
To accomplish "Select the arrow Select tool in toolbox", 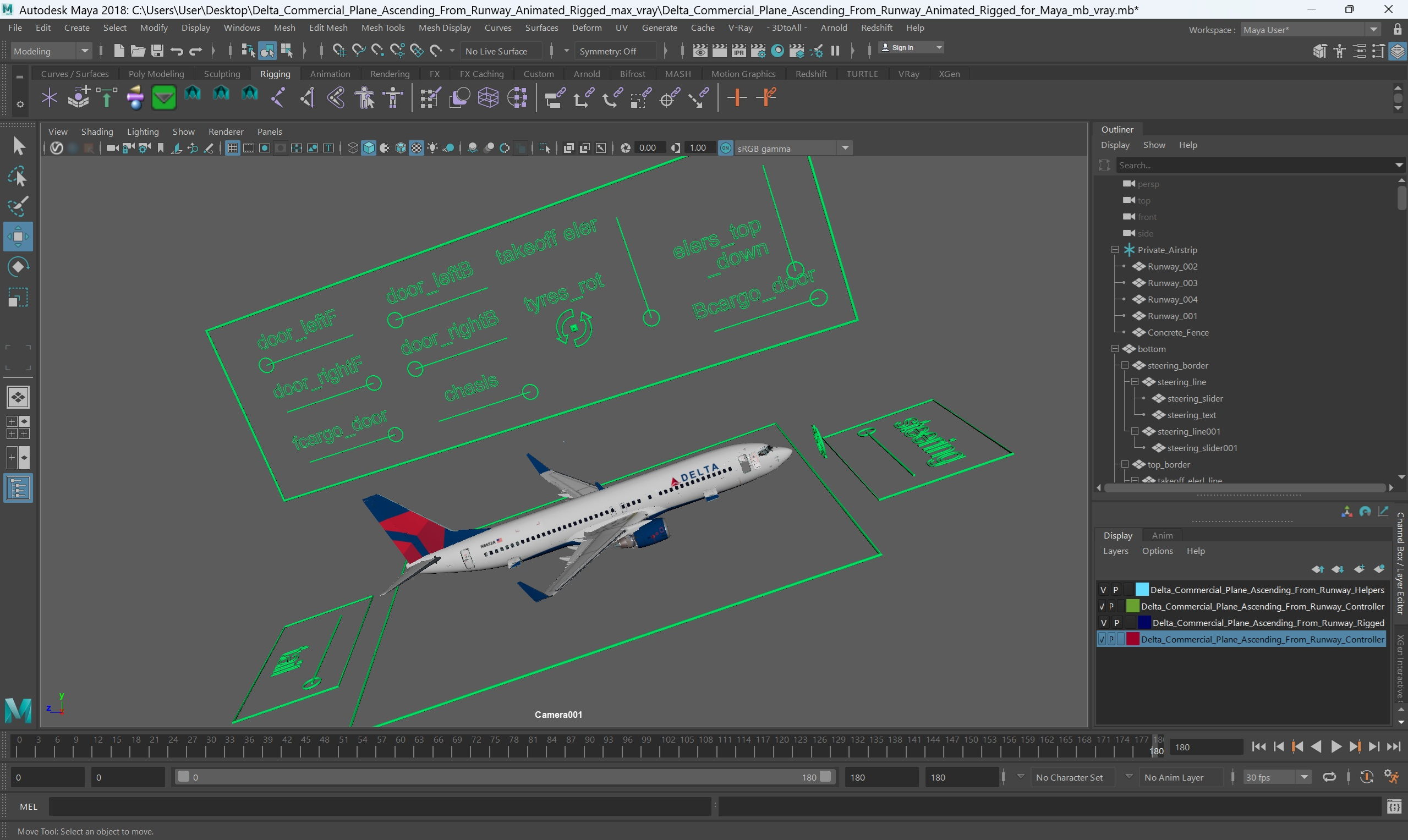I will 18,147.
